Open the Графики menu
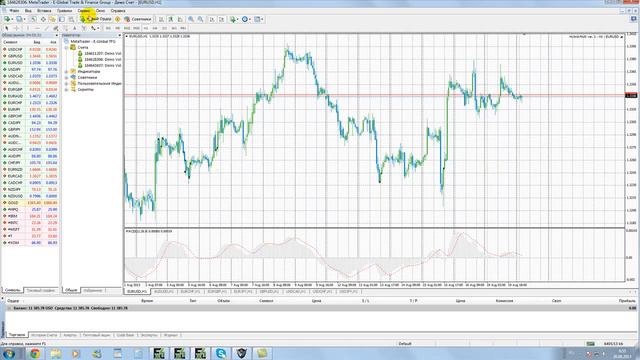640x360 pixels. click(x=64, y=11)
